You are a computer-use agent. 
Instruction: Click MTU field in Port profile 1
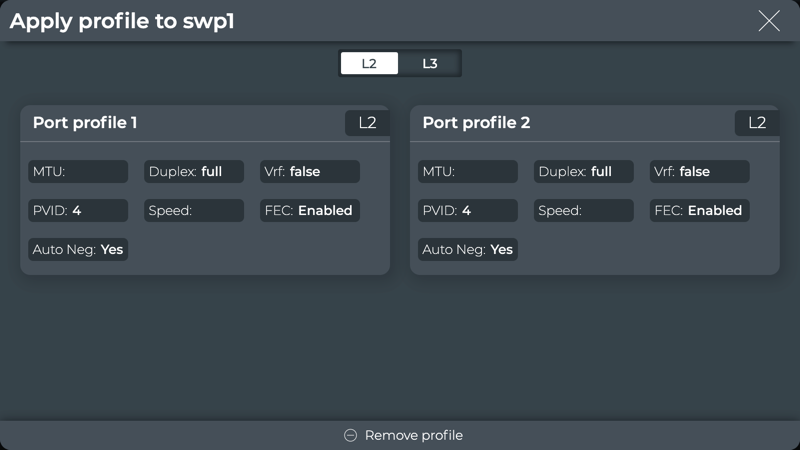78,171
